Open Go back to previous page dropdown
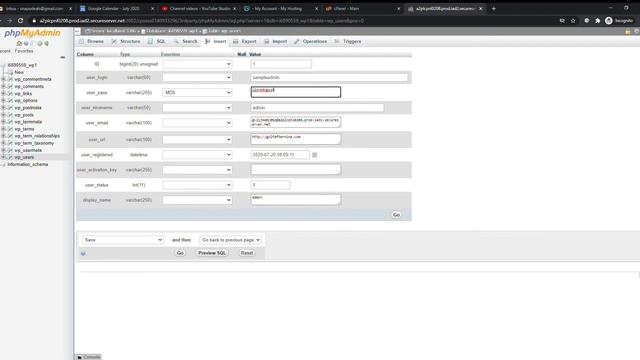640x360 pixels. 231,240
